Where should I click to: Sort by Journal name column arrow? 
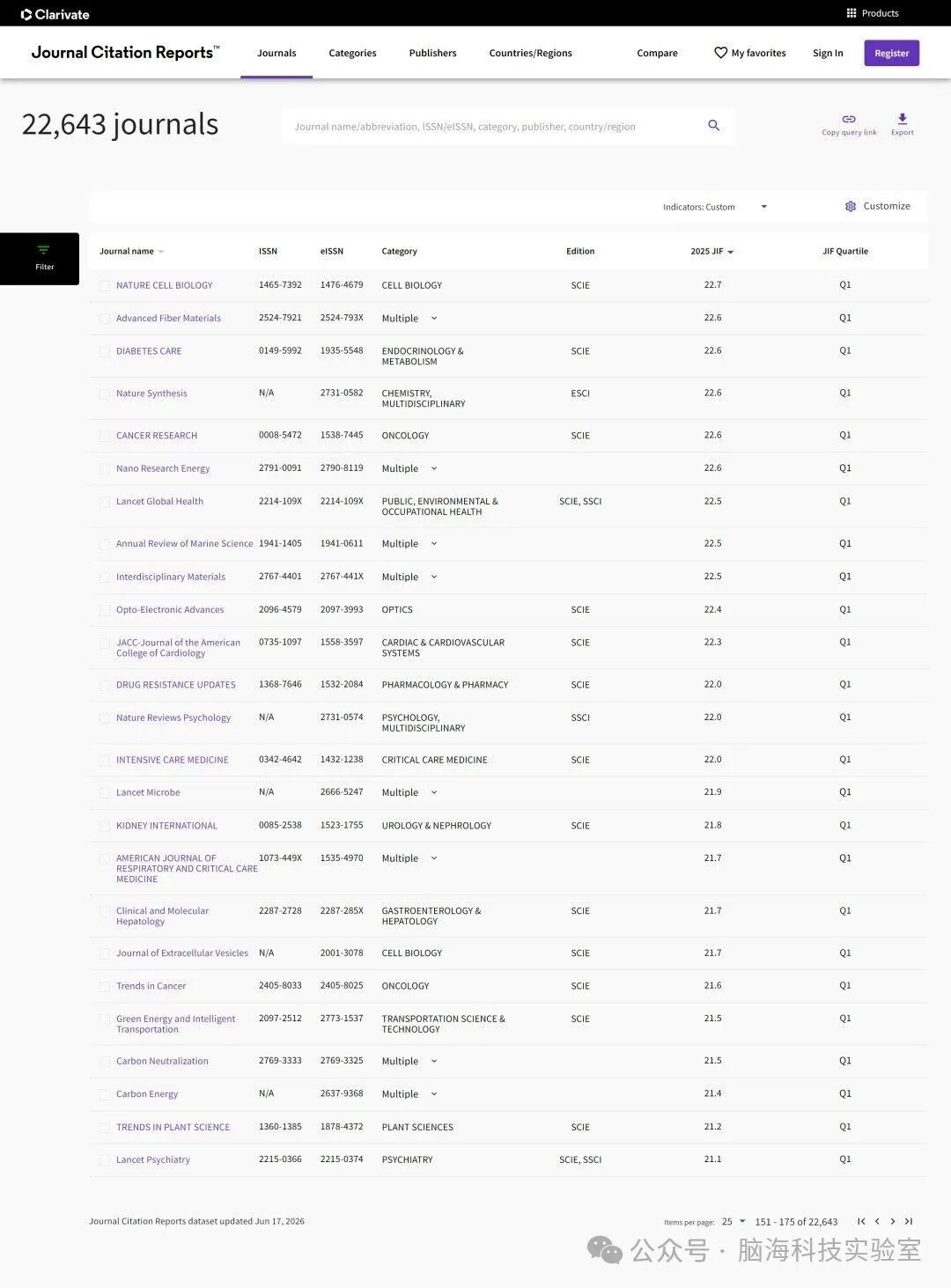pos(161,252)
